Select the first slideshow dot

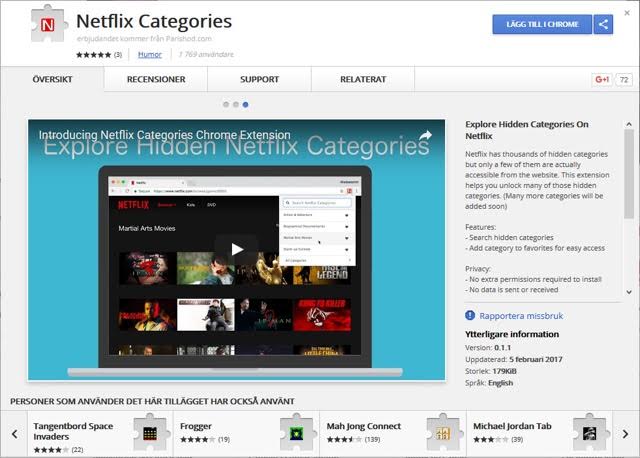coord(226,104)
